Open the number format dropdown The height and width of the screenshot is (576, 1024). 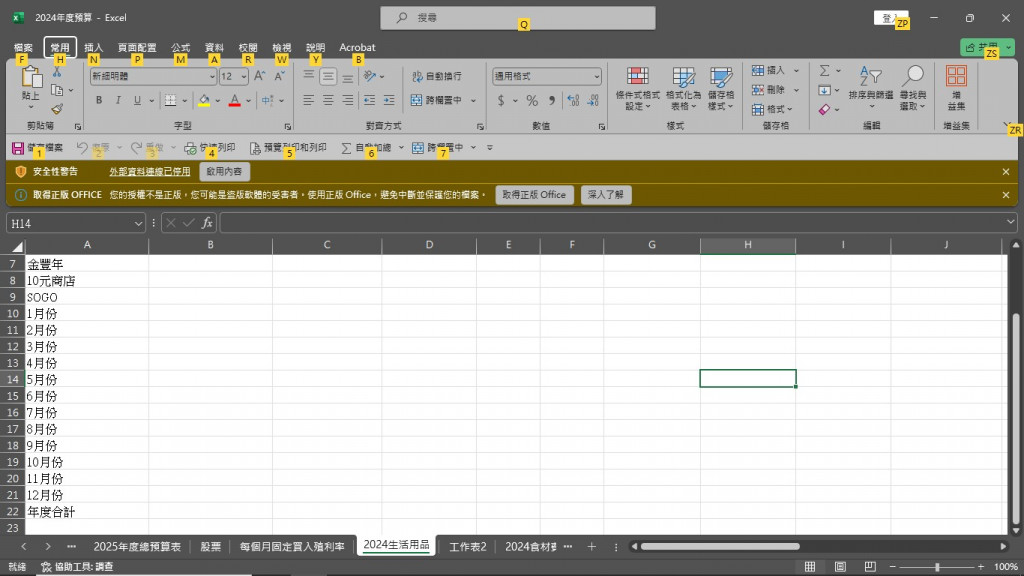(x=596, y=76)
